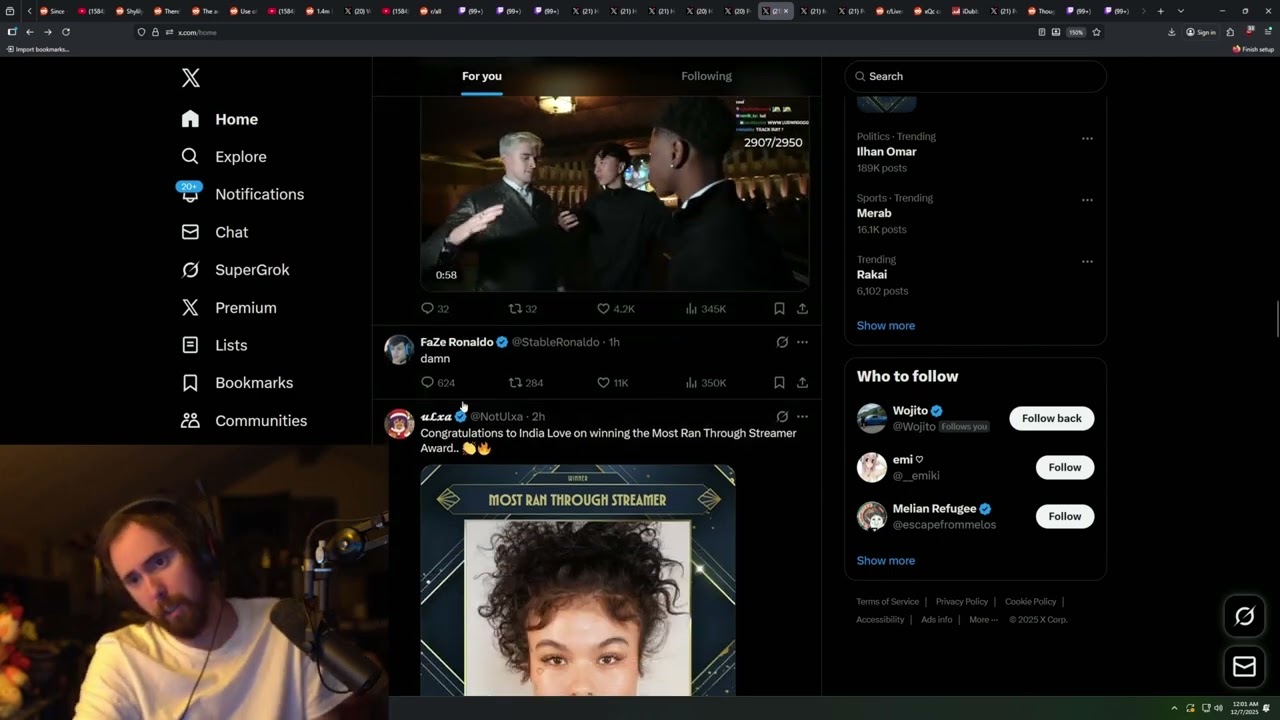The width and height of the screenshot is (1280, 720).
Task: Follow the emi account
Action: (x=1065, y=467)
